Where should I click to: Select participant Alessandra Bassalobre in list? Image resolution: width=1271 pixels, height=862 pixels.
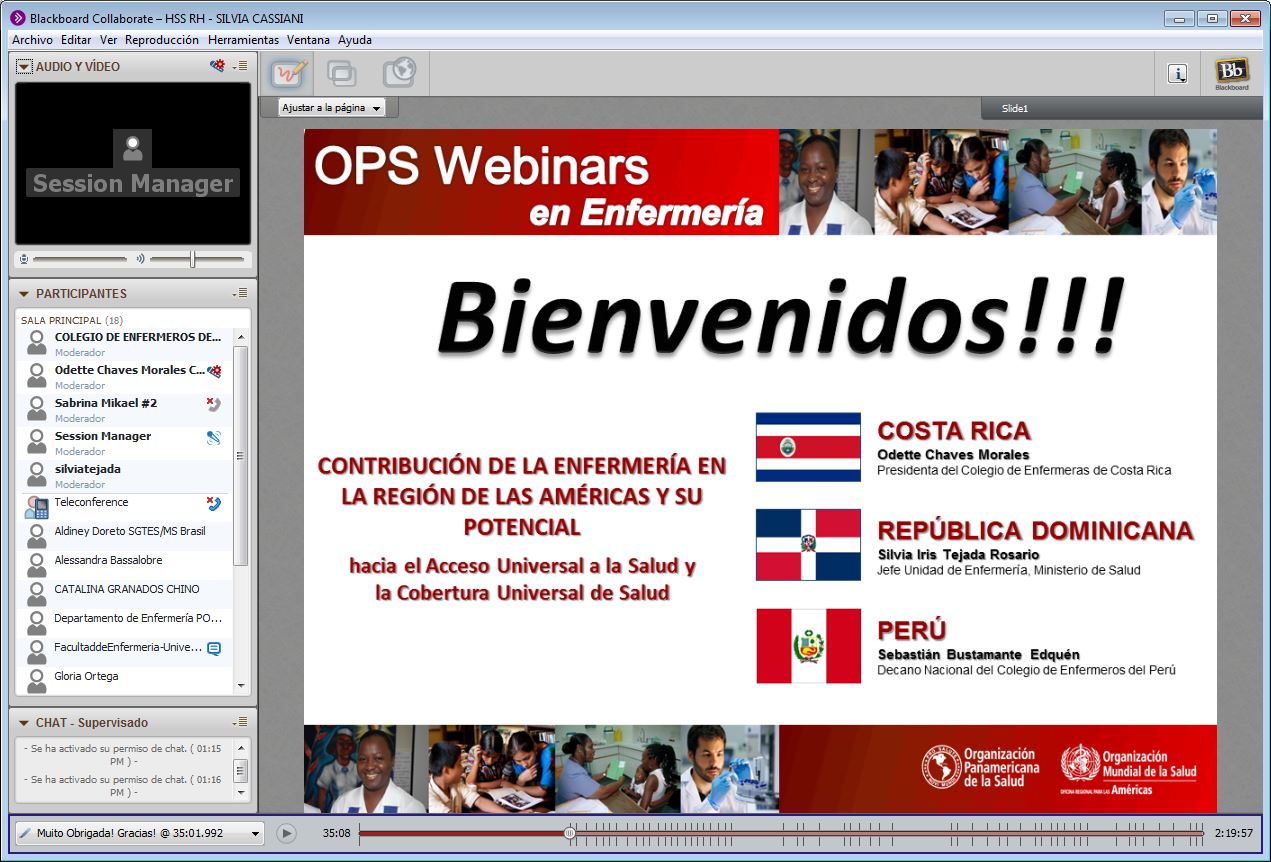click(108, 560)
